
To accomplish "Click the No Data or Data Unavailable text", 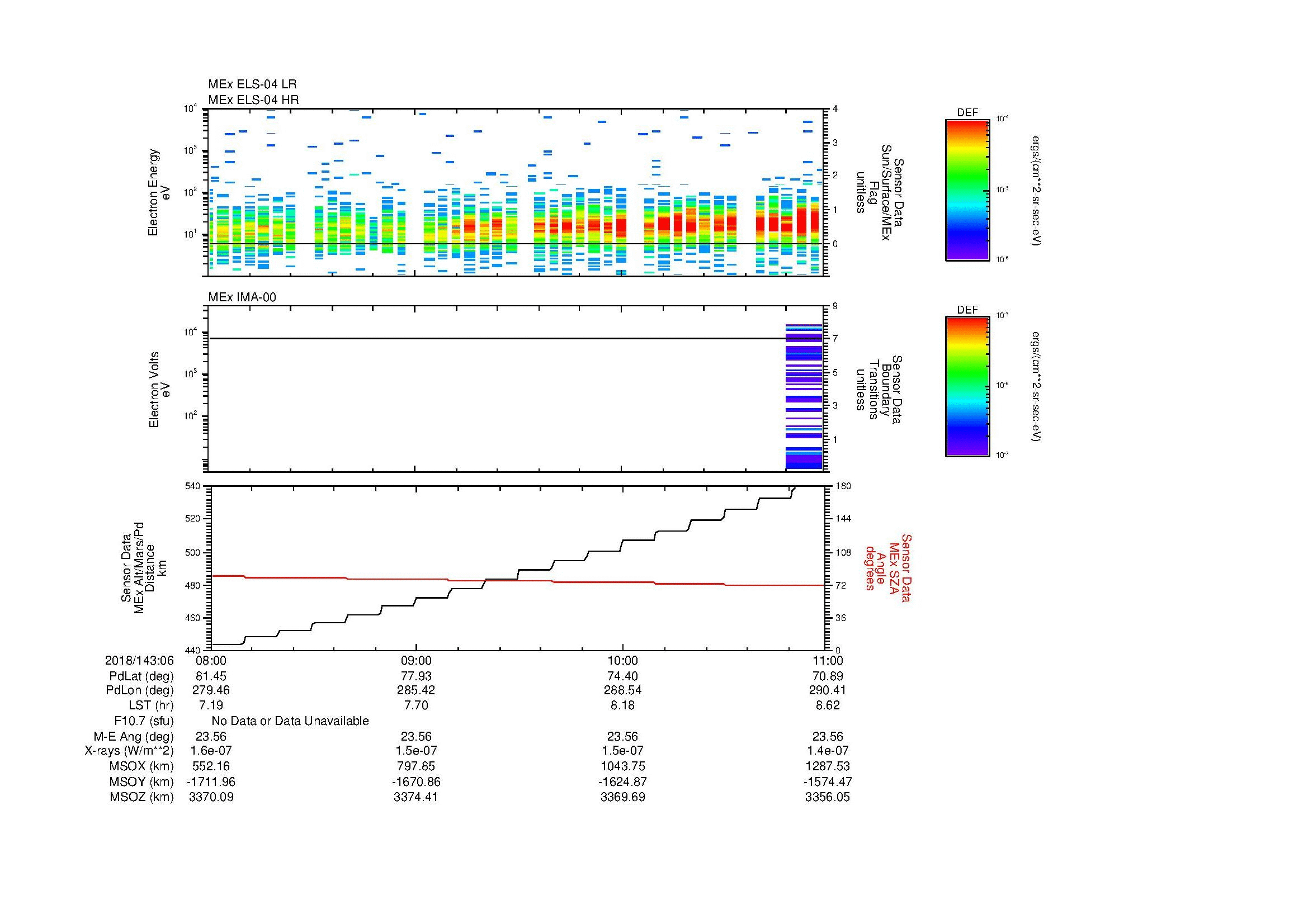I will (290, 721).
